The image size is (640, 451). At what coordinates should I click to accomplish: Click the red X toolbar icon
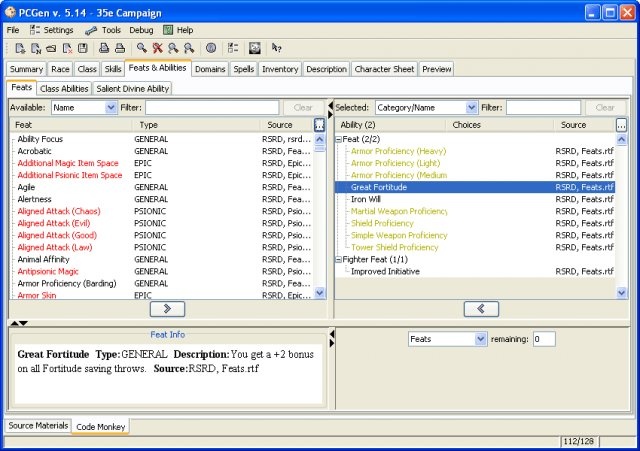click(158, 48)
